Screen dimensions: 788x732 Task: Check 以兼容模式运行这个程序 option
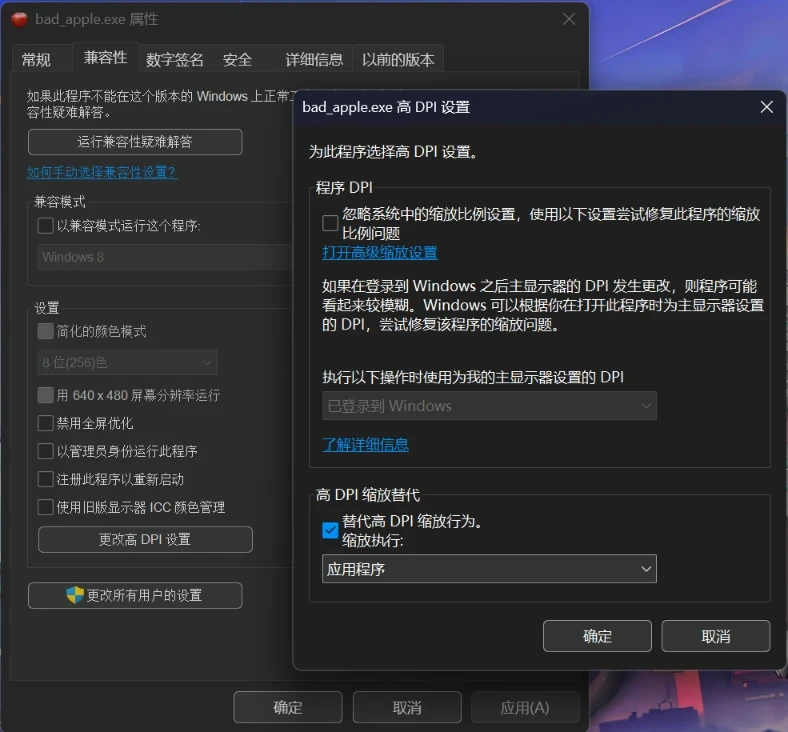click(x=46, y=226)
